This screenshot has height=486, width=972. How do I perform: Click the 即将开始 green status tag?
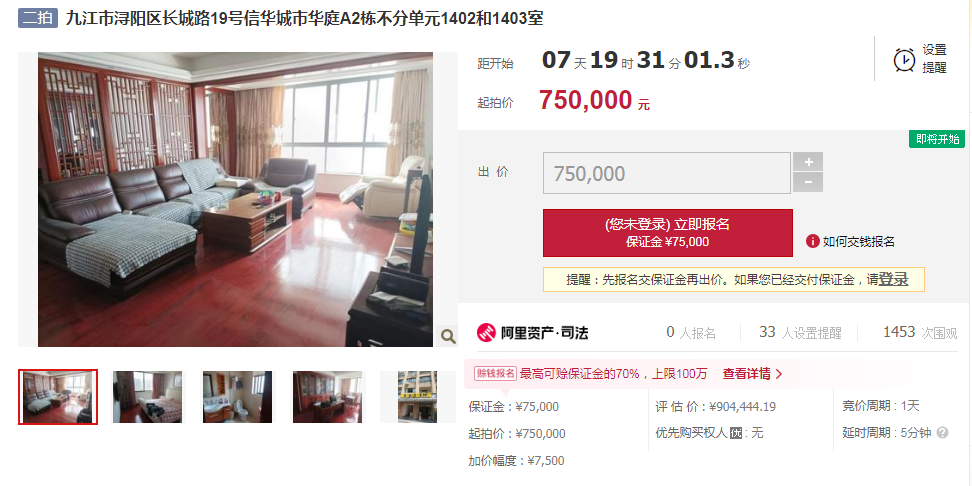click(x=937, y=139)
